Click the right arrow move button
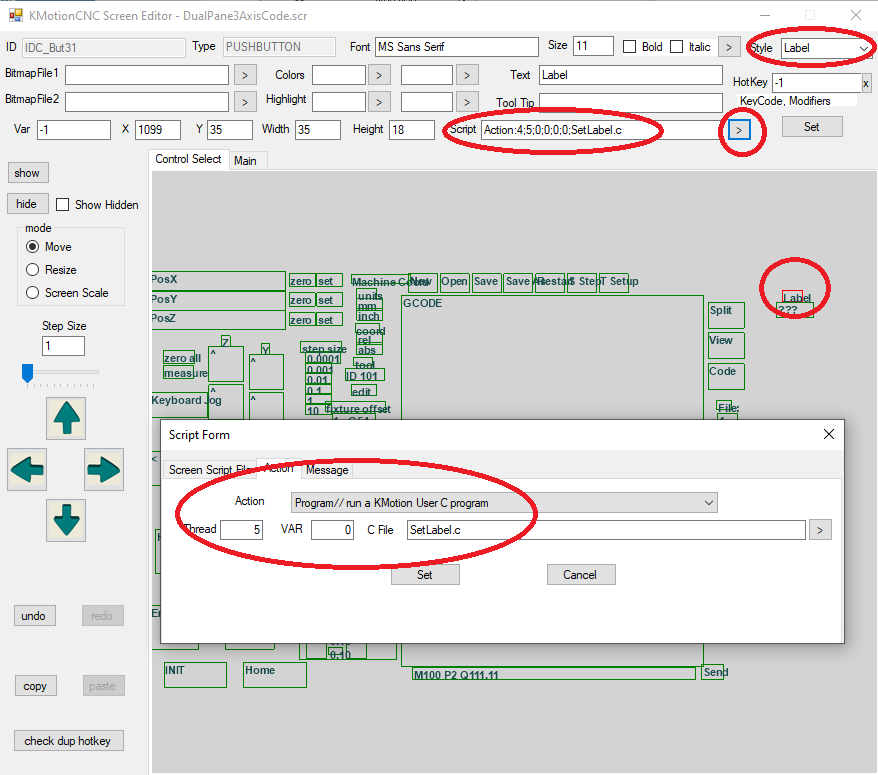The image size is (878, 775). pyautogui.click(x=104, y=469)
